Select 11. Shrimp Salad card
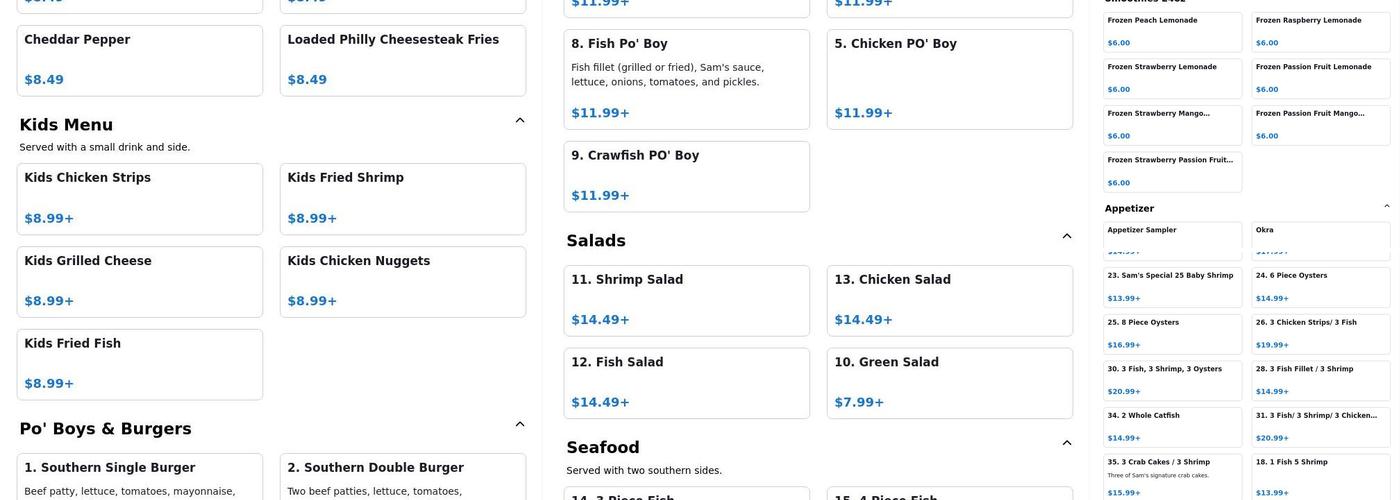Image resolution: width=1400 pixels, height=500 pixels. pos(687,300)
